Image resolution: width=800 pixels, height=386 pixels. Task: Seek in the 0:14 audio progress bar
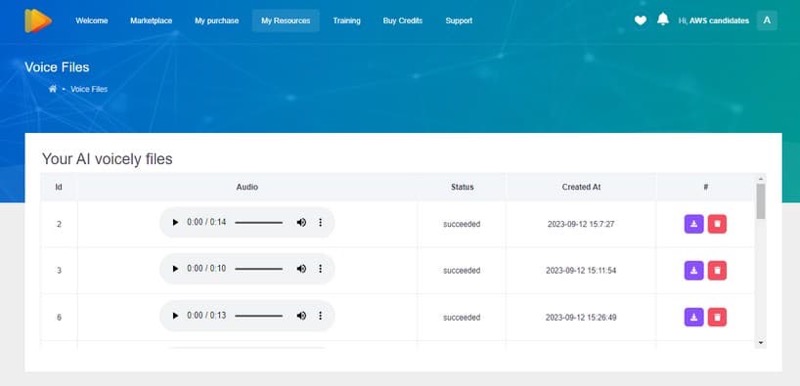(259, 223)
